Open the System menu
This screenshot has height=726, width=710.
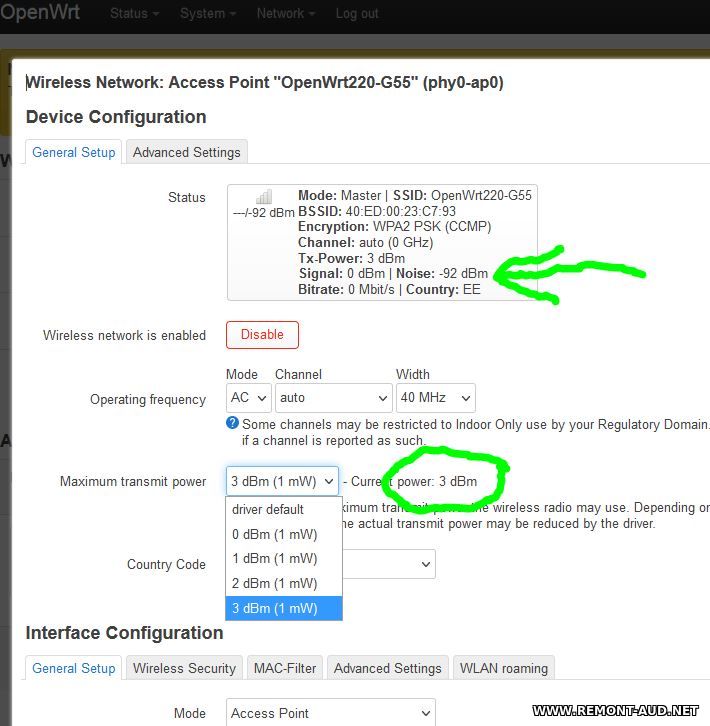click(208, 13)
